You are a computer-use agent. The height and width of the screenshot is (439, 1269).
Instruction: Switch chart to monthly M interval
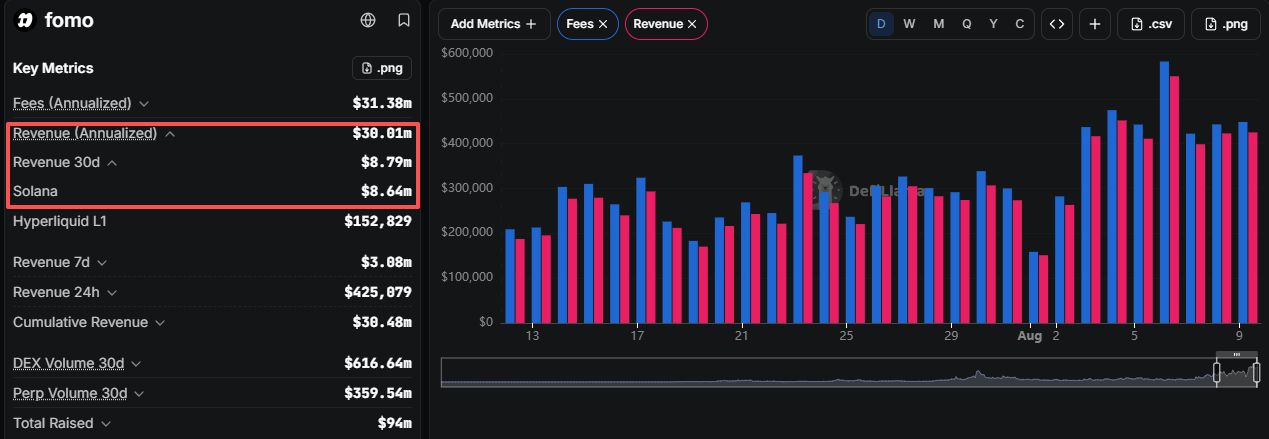tap(938, 24)
